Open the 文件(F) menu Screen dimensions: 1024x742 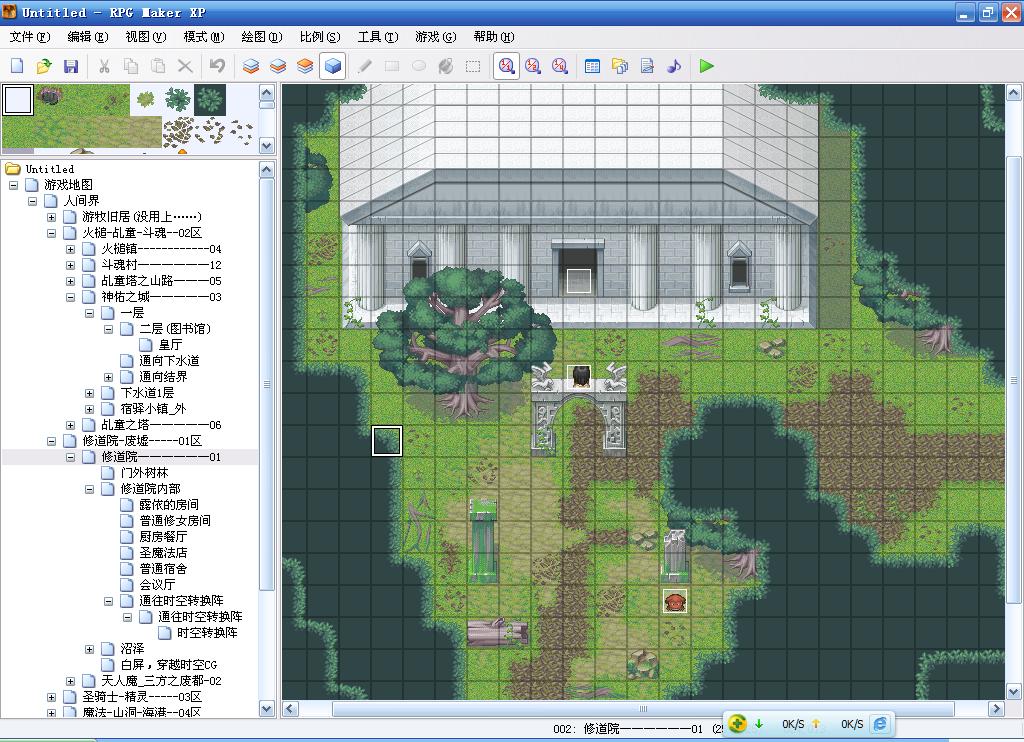pyautogui.click(x=30, y=37)
